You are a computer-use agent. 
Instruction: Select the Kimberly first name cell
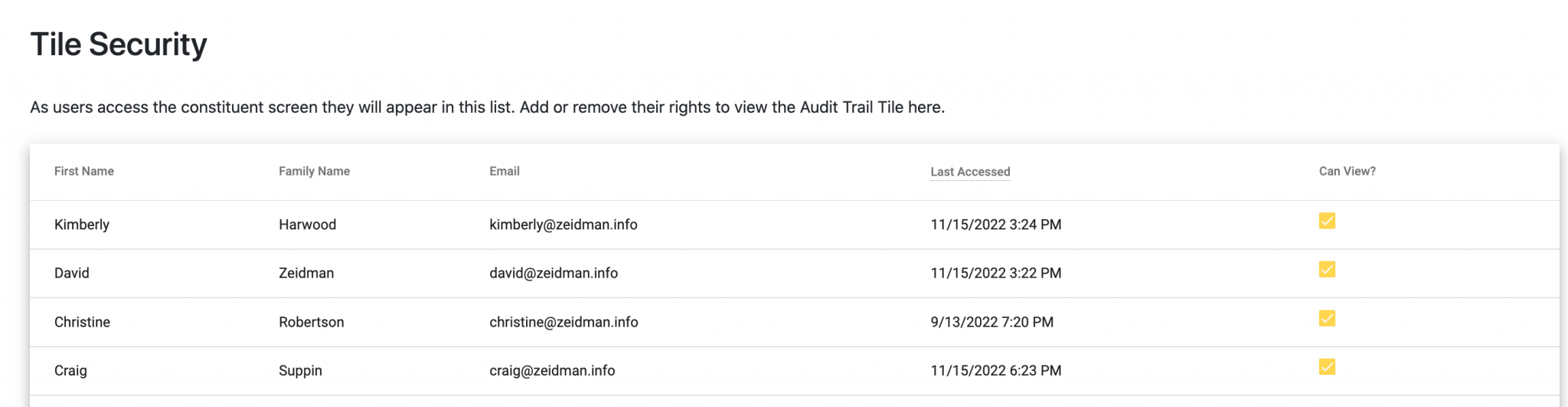coord(82,225)
